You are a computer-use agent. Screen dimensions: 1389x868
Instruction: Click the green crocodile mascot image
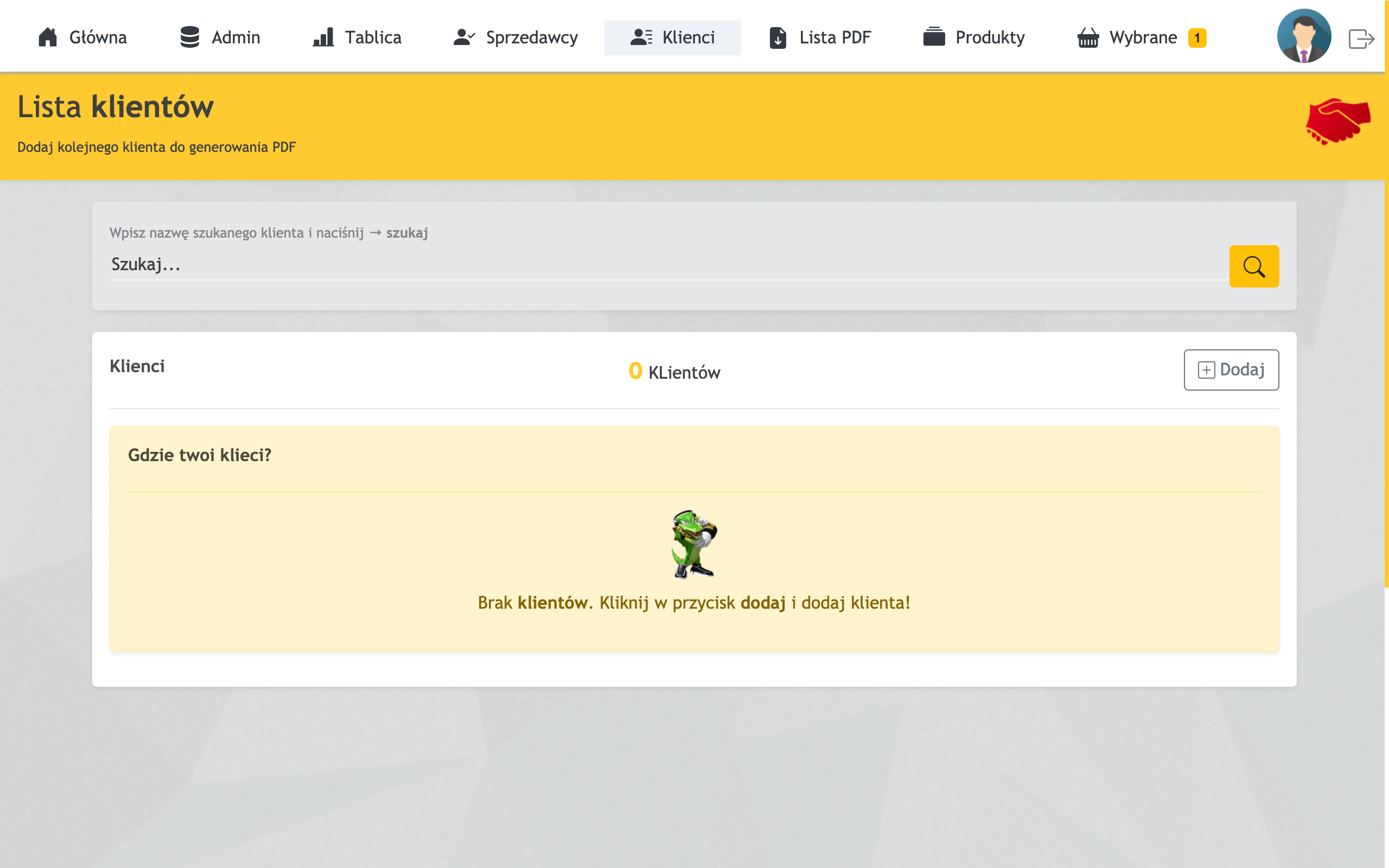(694, 544)
